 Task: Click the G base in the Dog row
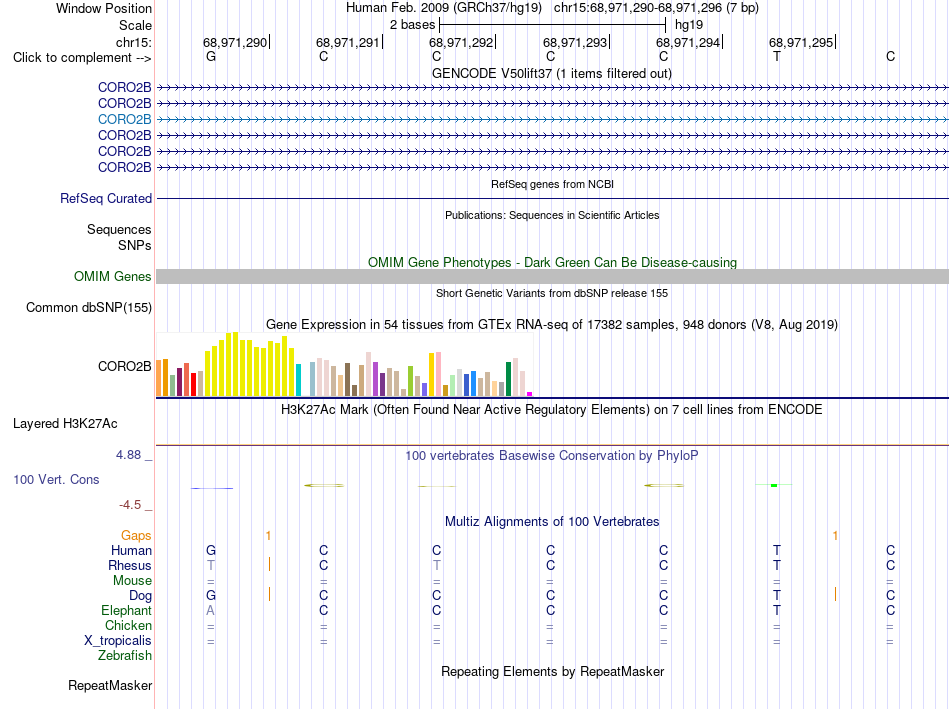pos(211,595)
